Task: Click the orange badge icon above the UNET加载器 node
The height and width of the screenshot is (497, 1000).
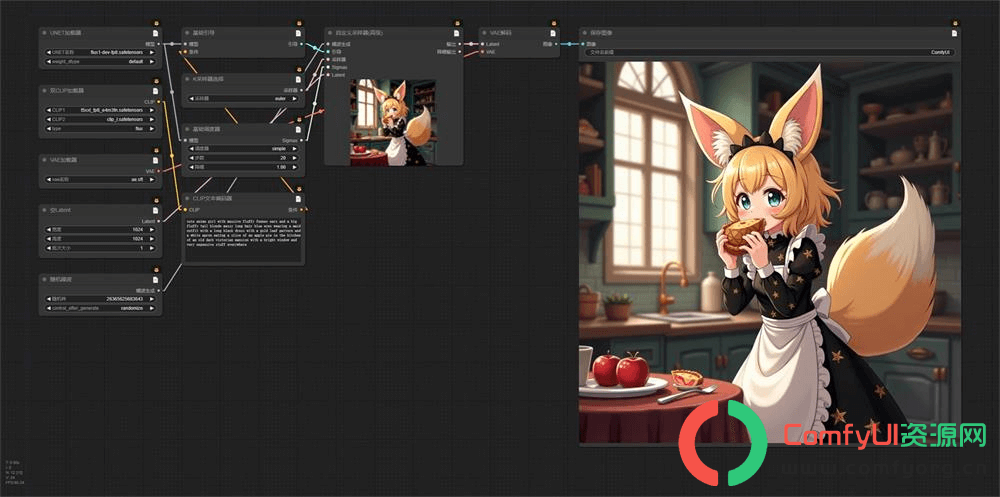Action: 157,23
